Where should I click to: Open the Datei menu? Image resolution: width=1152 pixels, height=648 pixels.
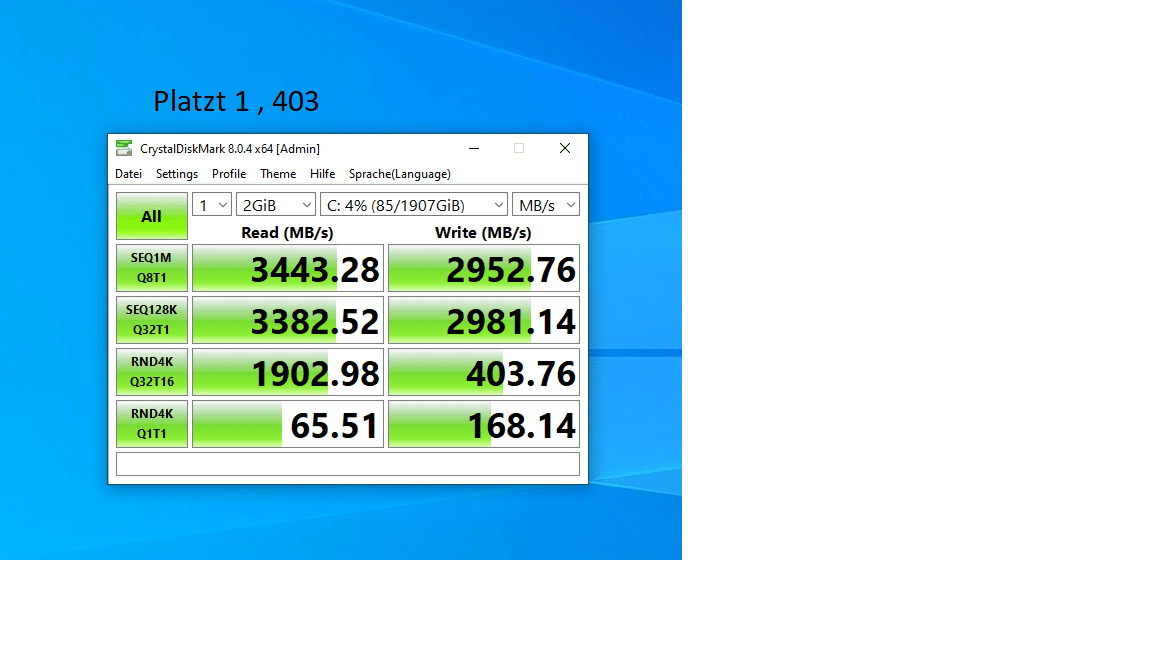click(129, 174)
